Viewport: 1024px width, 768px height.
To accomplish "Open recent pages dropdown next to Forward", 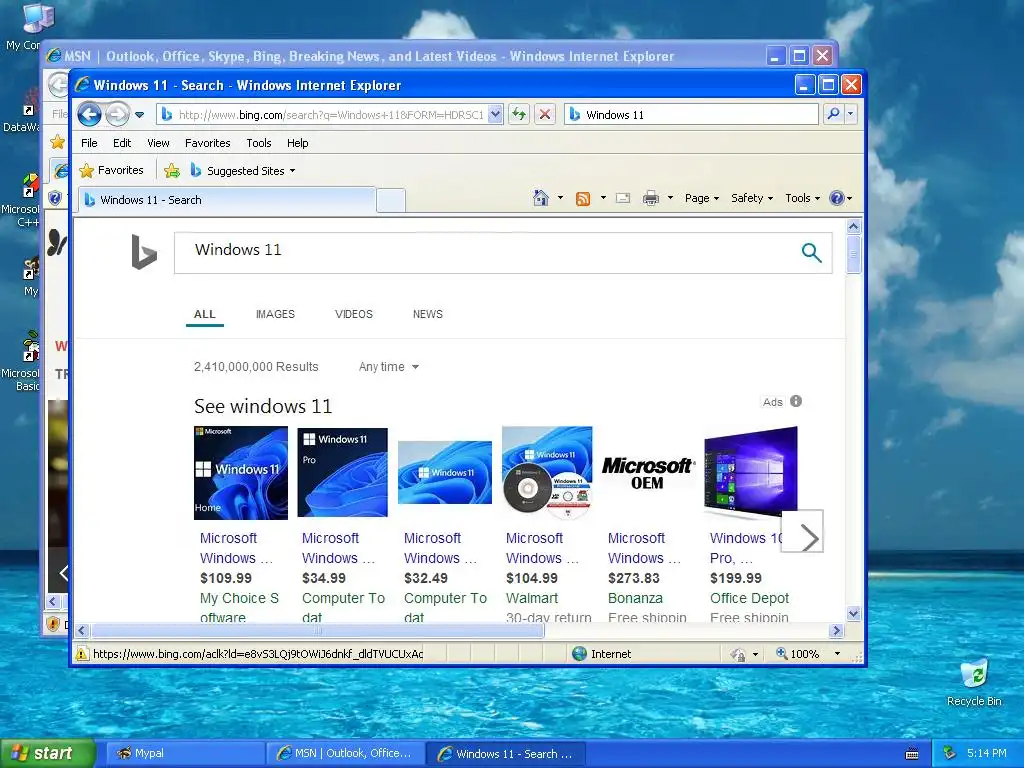I will [x=139, y=115].
